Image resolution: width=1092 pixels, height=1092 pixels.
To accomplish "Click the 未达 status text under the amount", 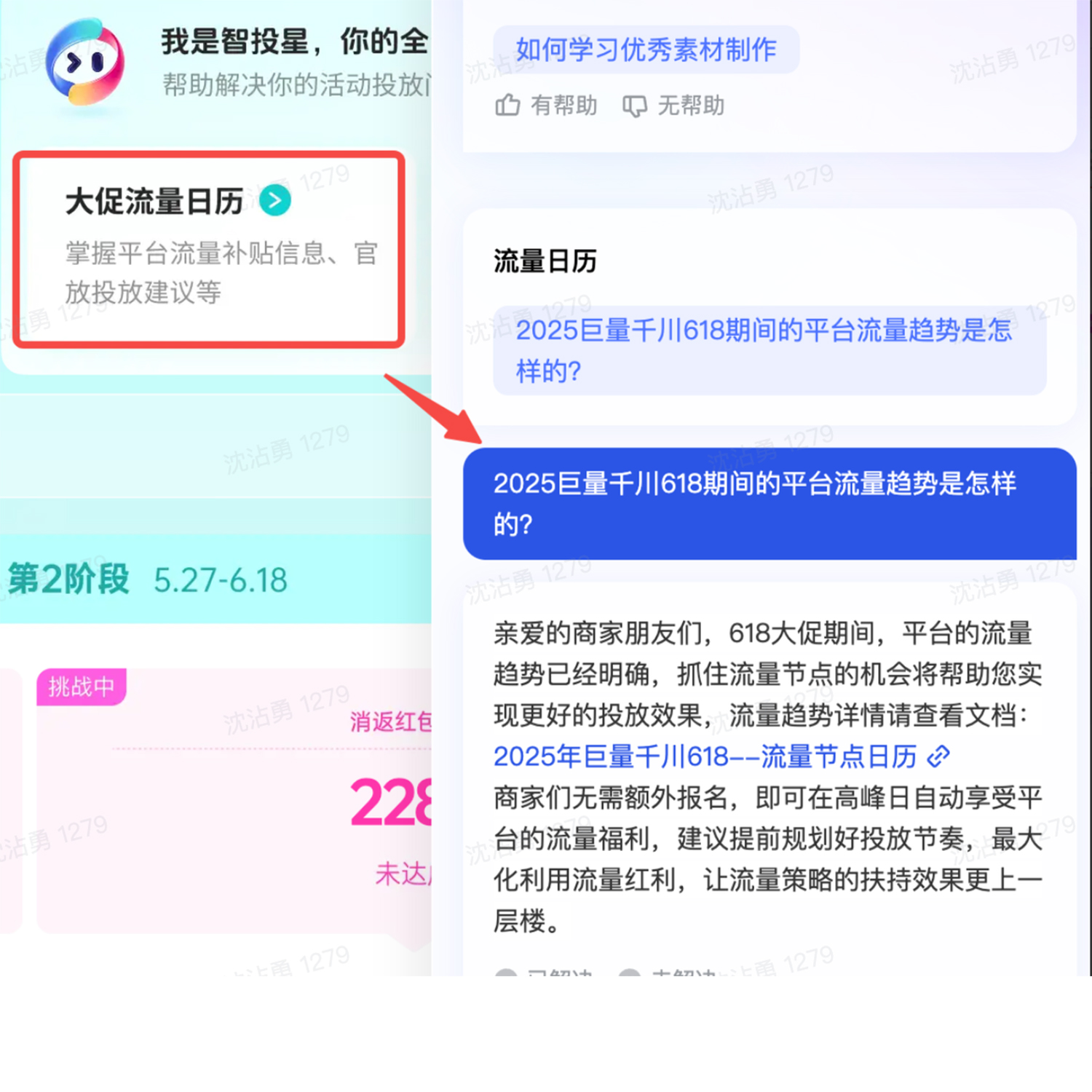I will tap(403, 873).
